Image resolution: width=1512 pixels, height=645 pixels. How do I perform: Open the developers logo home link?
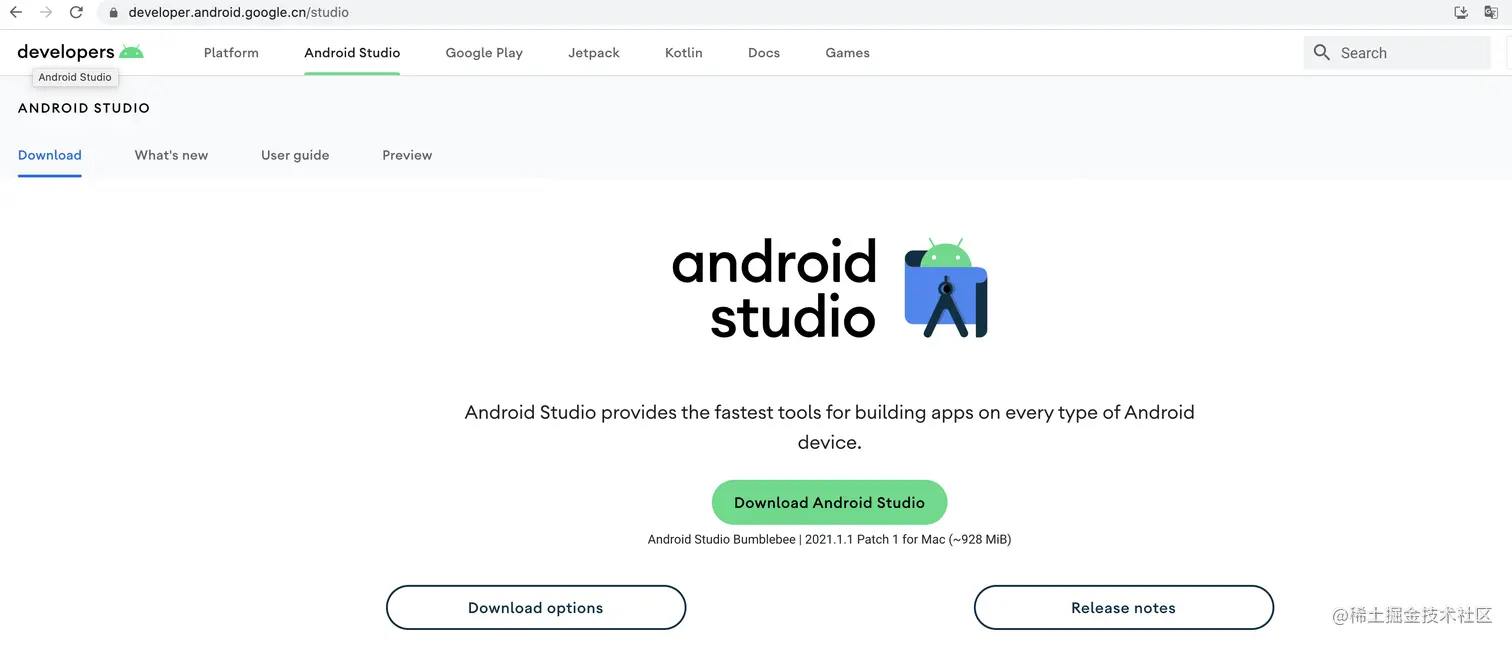click(80, 52)
